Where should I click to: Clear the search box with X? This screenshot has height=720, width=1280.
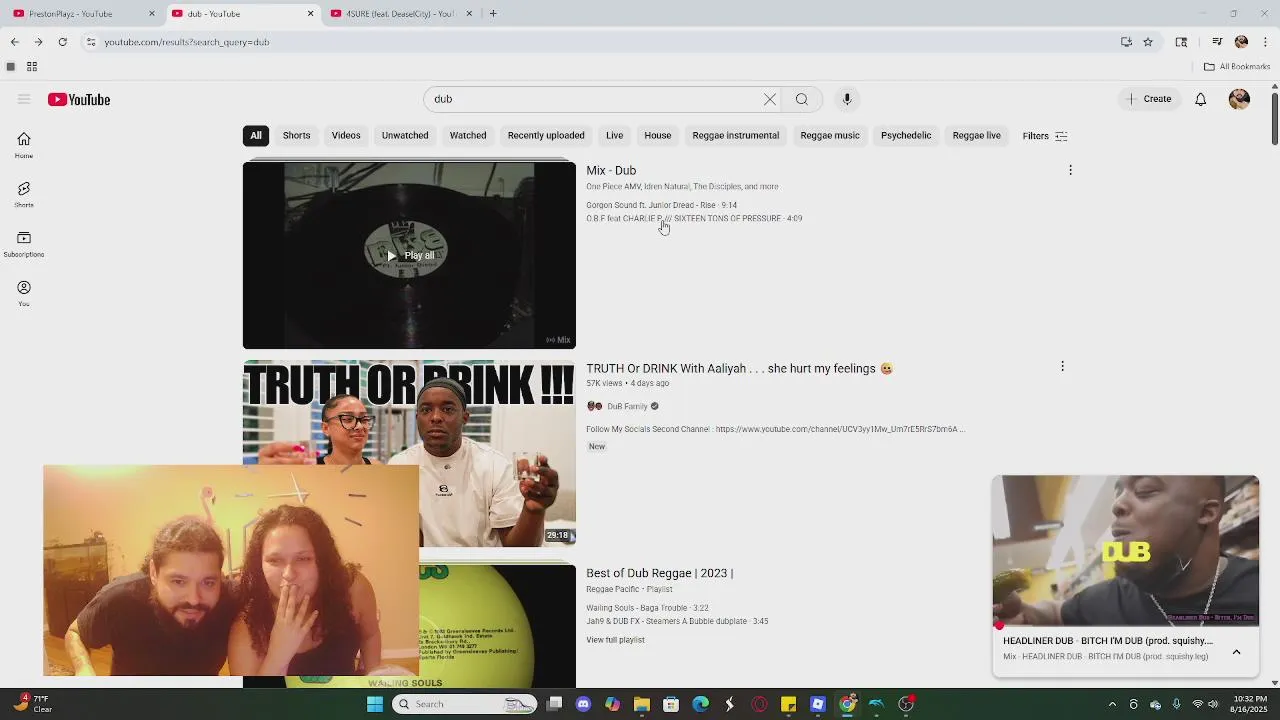770,99
